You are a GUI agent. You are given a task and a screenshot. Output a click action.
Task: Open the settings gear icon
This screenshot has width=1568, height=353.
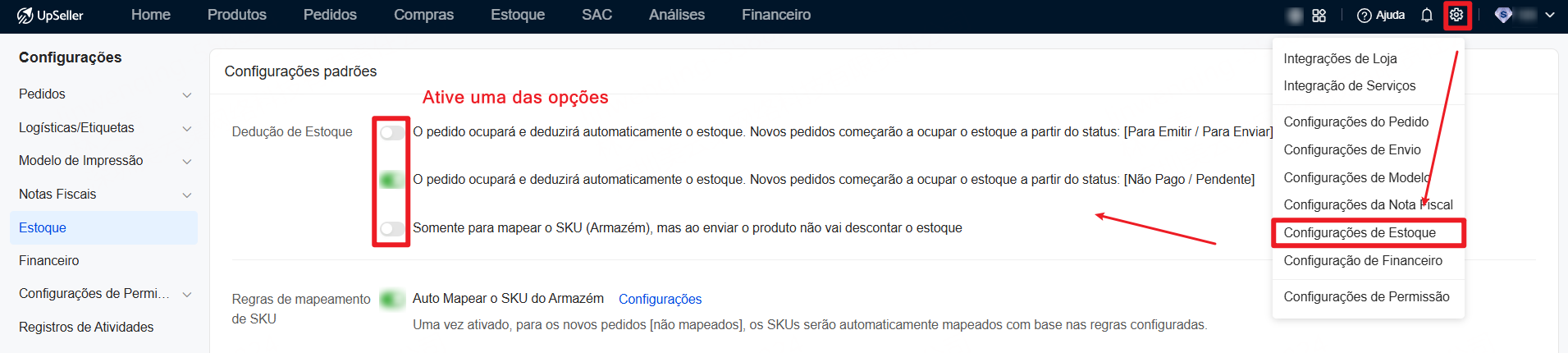(x=1456, y=15)
